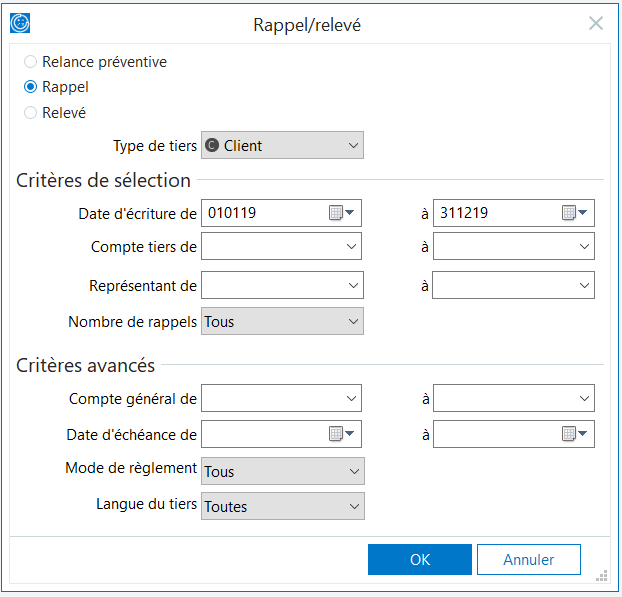The image size is (622, 597).
Task: Select the Relance préventive radio option
Action: point(31,62)
